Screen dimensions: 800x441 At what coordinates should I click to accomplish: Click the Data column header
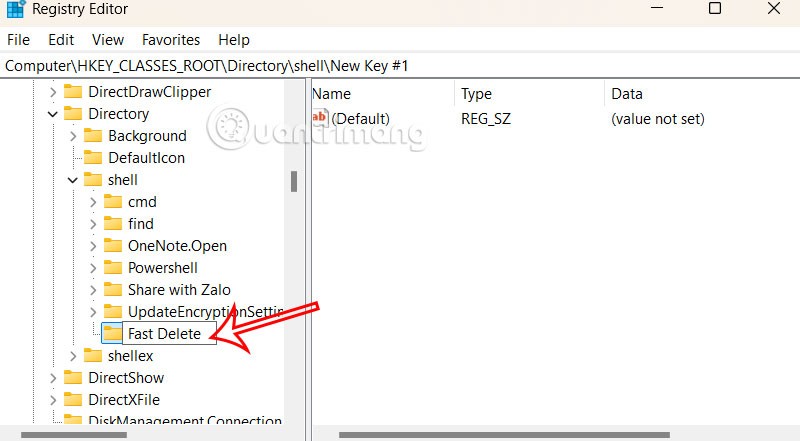pos(626,93)
